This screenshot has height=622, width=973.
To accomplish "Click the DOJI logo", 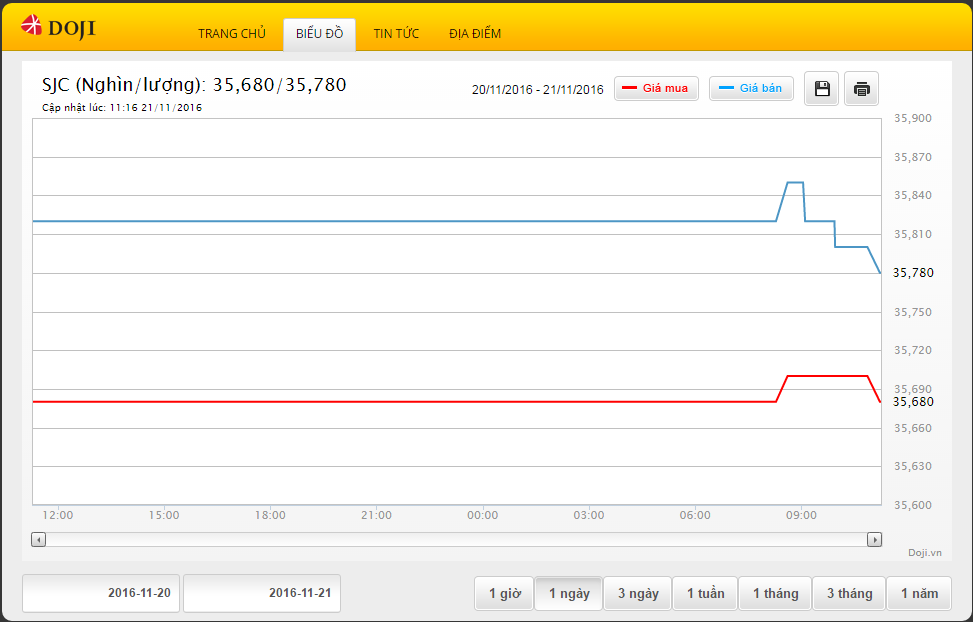I will coord(58,27).
